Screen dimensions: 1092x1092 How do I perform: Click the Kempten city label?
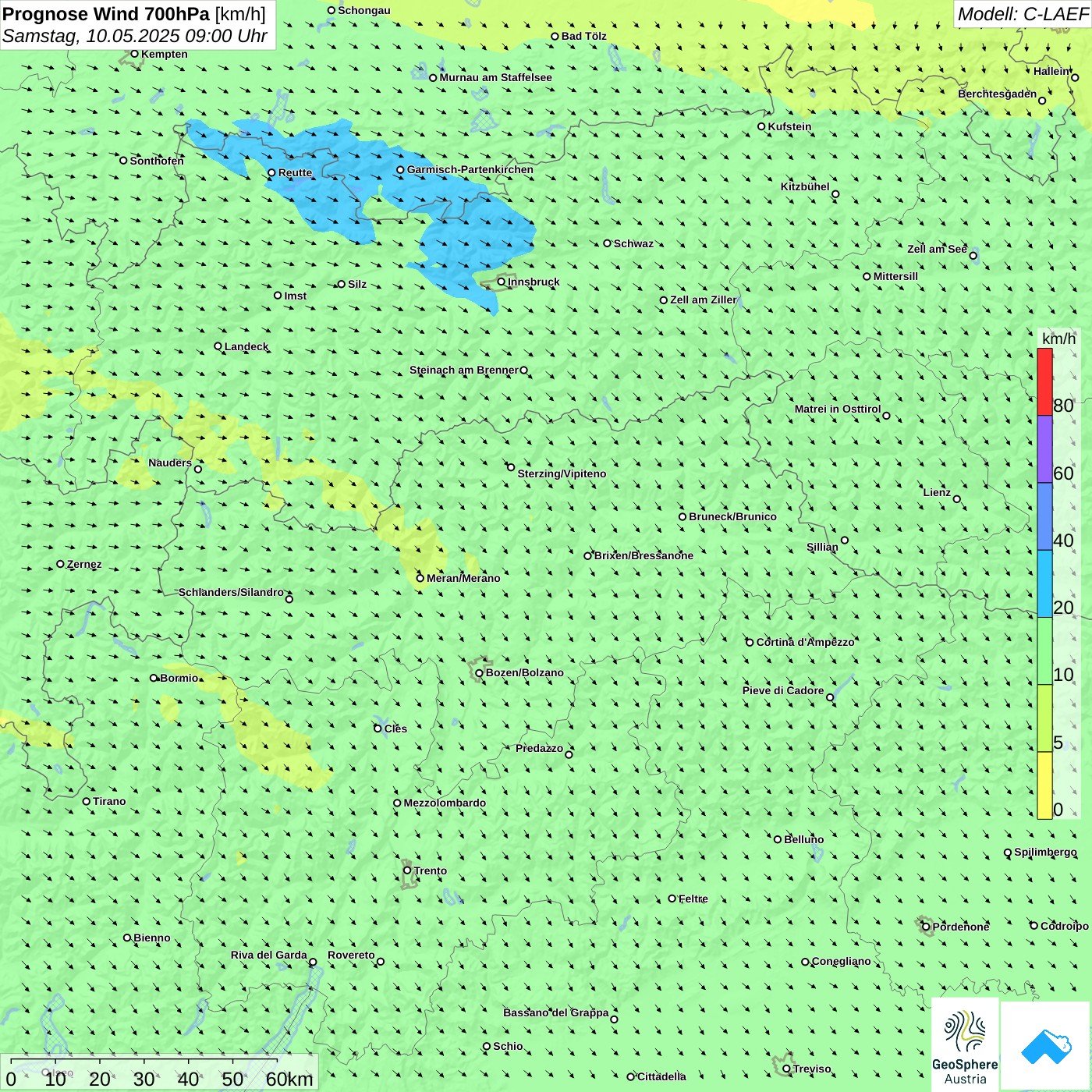tap(164, 54)
